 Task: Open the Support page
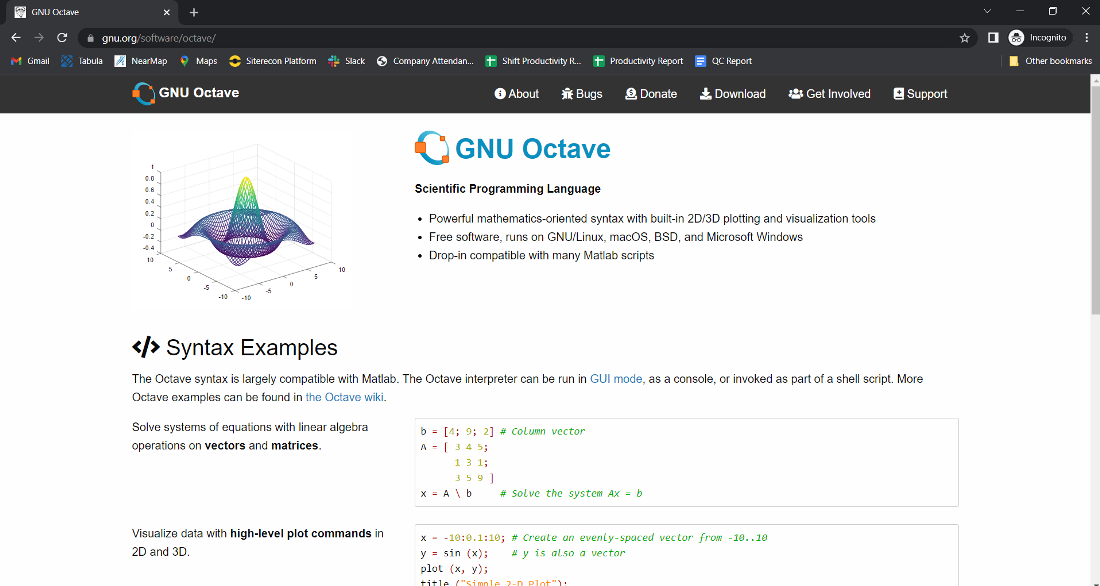click(x=920, y=94)
